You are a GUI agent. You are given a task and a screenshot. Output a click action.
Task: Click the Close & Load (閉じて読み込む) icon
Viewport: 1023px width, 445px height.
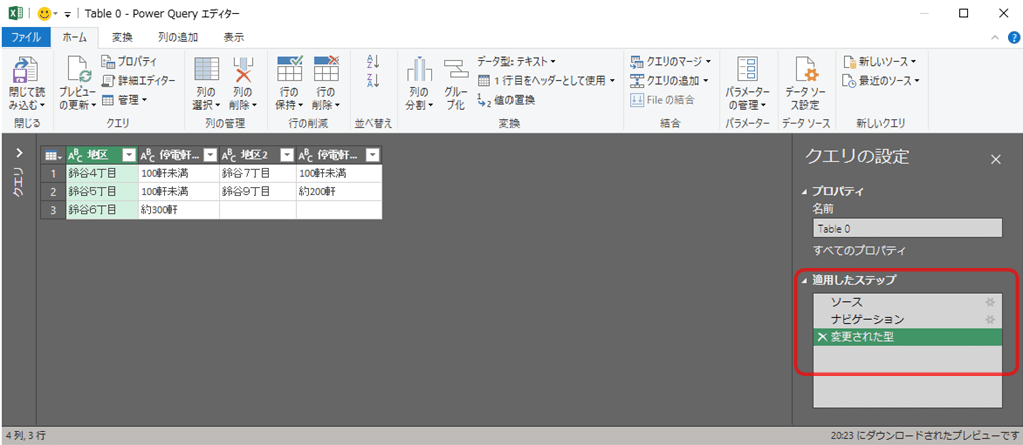[25, 70]
